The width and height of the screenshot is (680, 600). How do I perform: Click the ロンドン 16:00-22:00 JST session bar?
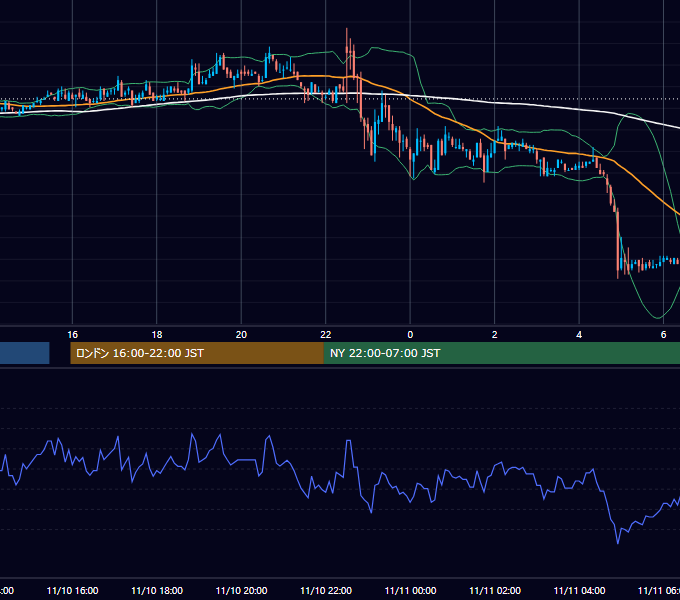[197, 353]
